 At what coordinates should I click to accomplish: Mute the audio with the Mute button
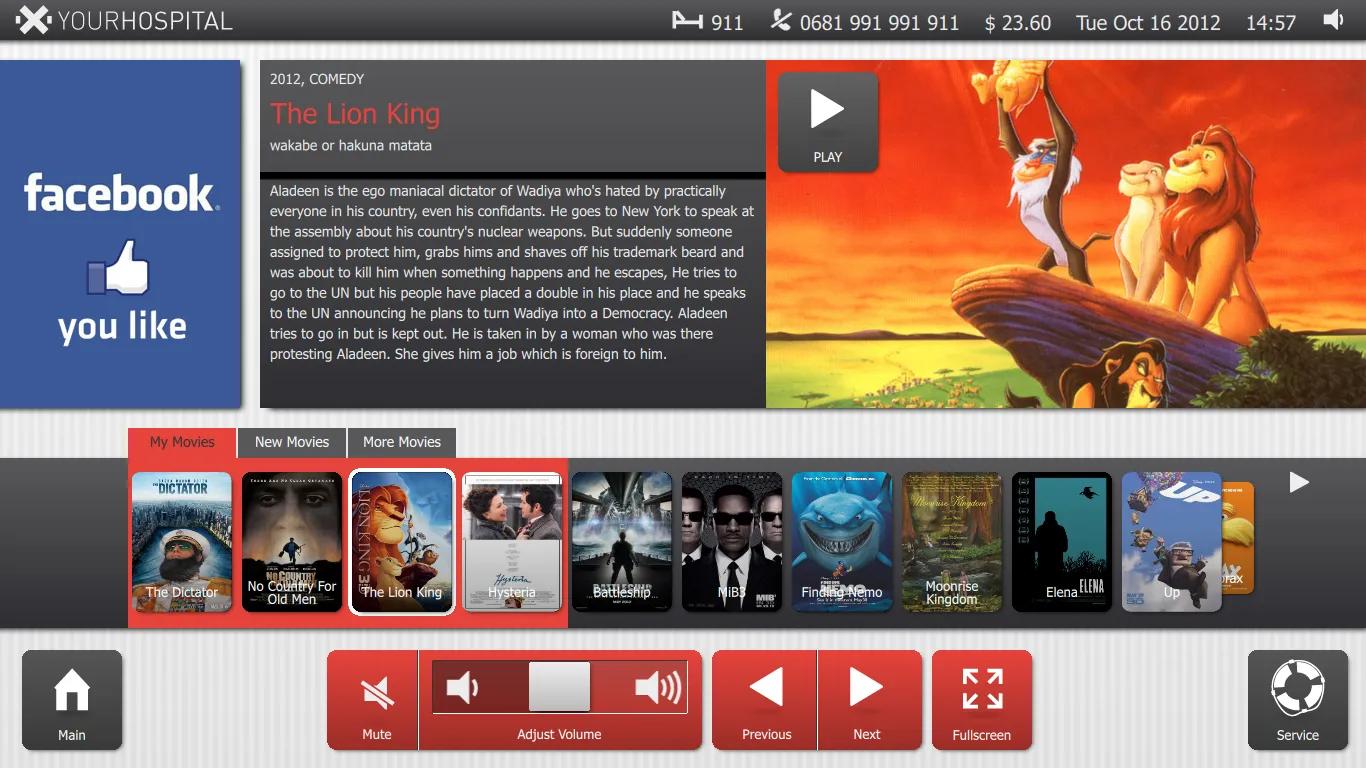tap(376, 700)
